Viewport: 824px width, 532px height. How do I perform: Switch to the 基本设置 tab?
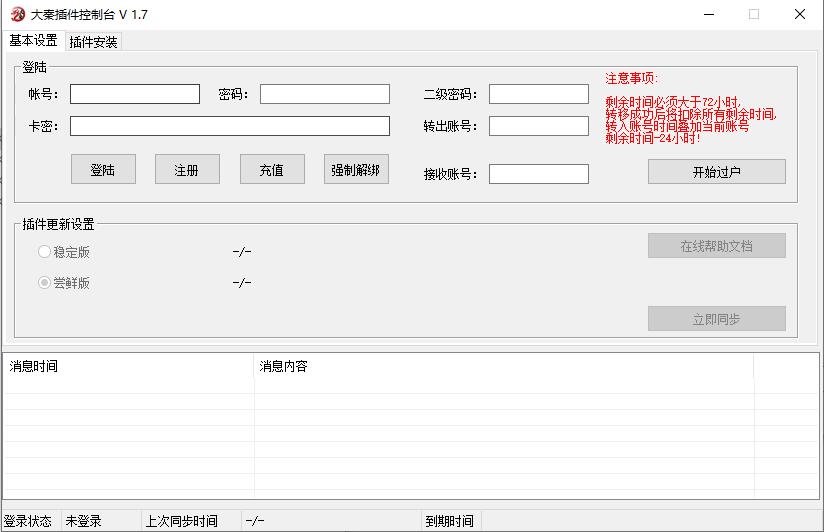click(x=33, y=40)
